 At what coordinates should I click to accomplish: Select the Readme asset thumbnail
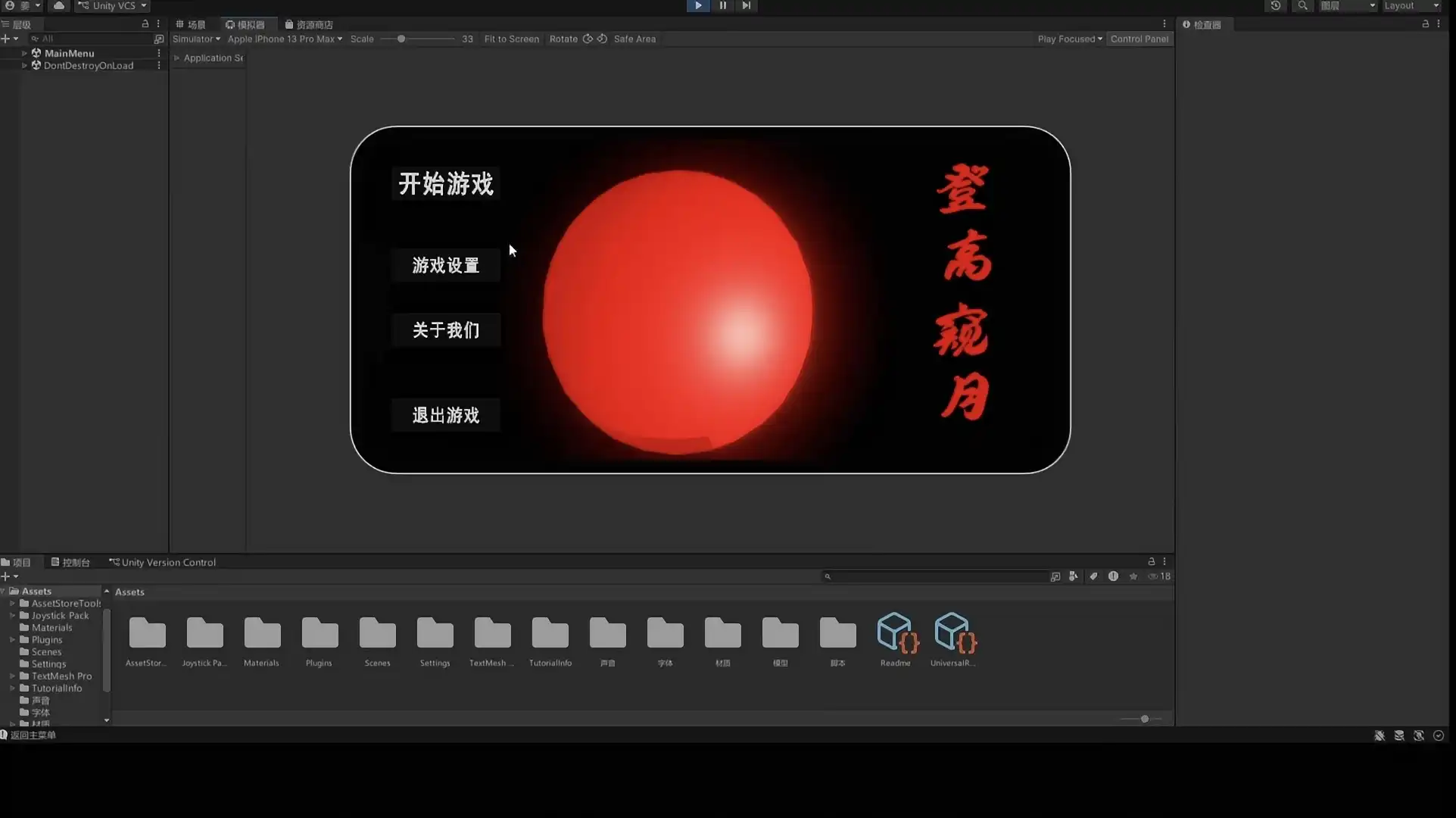pyautogui.click(x=896, y=641)
